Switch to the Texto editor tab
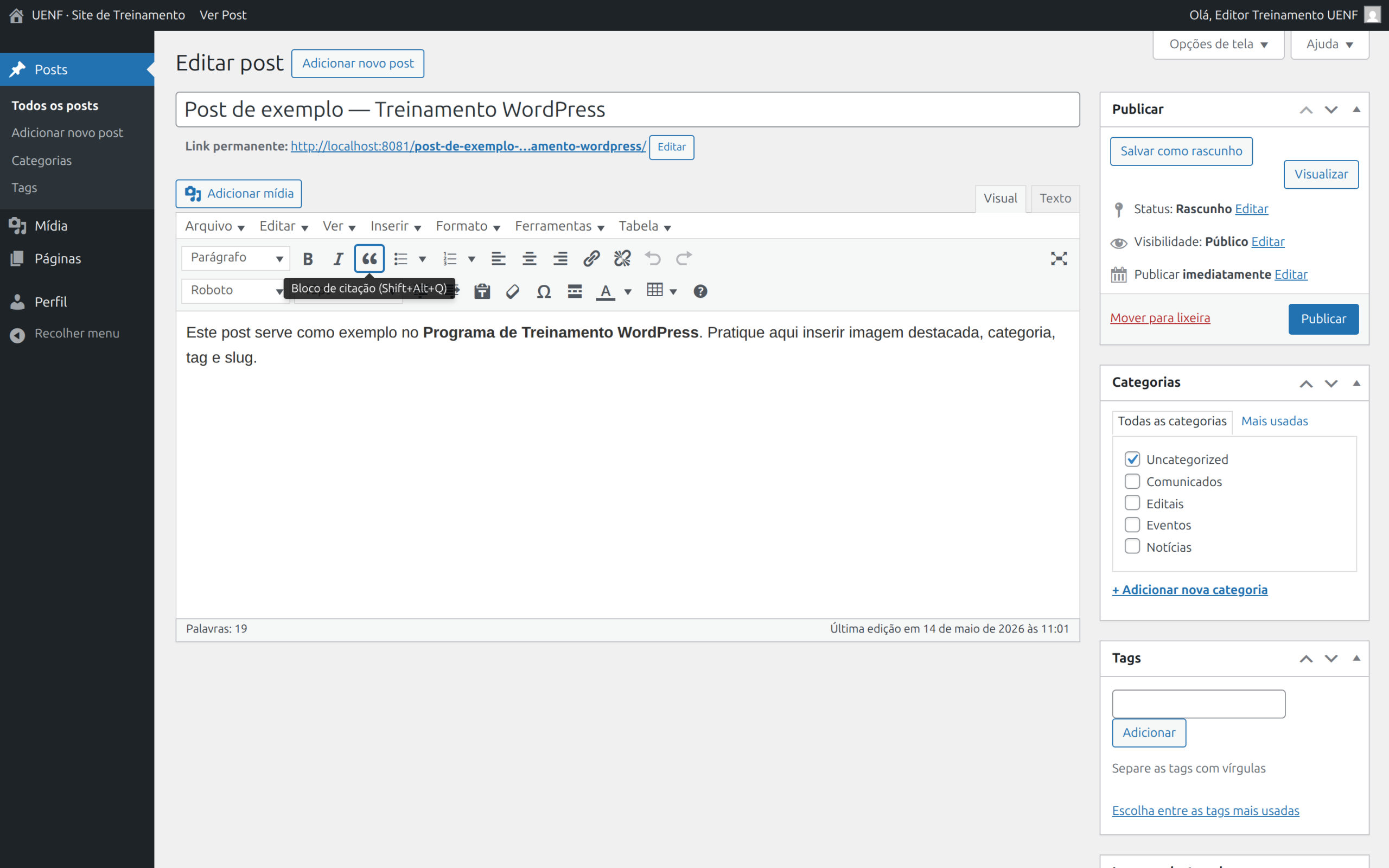 1055,198
